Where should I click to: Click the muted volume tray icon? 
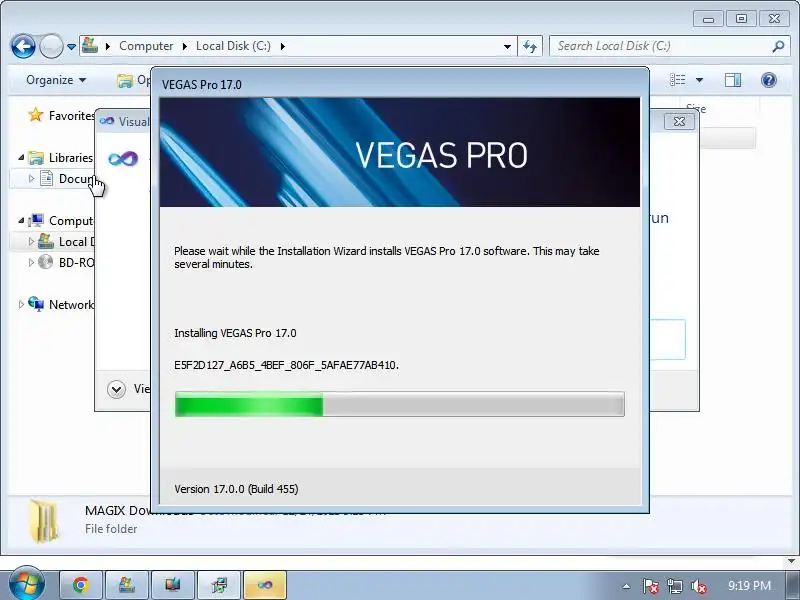click(698, 587)
